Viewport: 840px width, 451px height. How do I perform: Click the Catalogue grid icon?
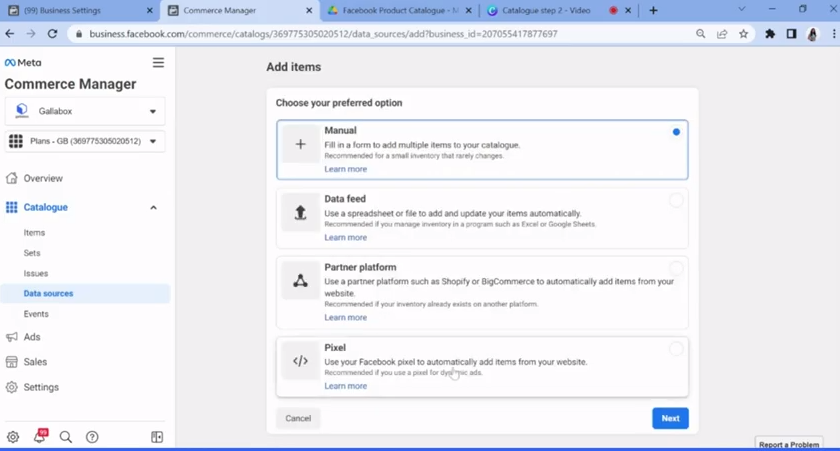tap(11, 207)
